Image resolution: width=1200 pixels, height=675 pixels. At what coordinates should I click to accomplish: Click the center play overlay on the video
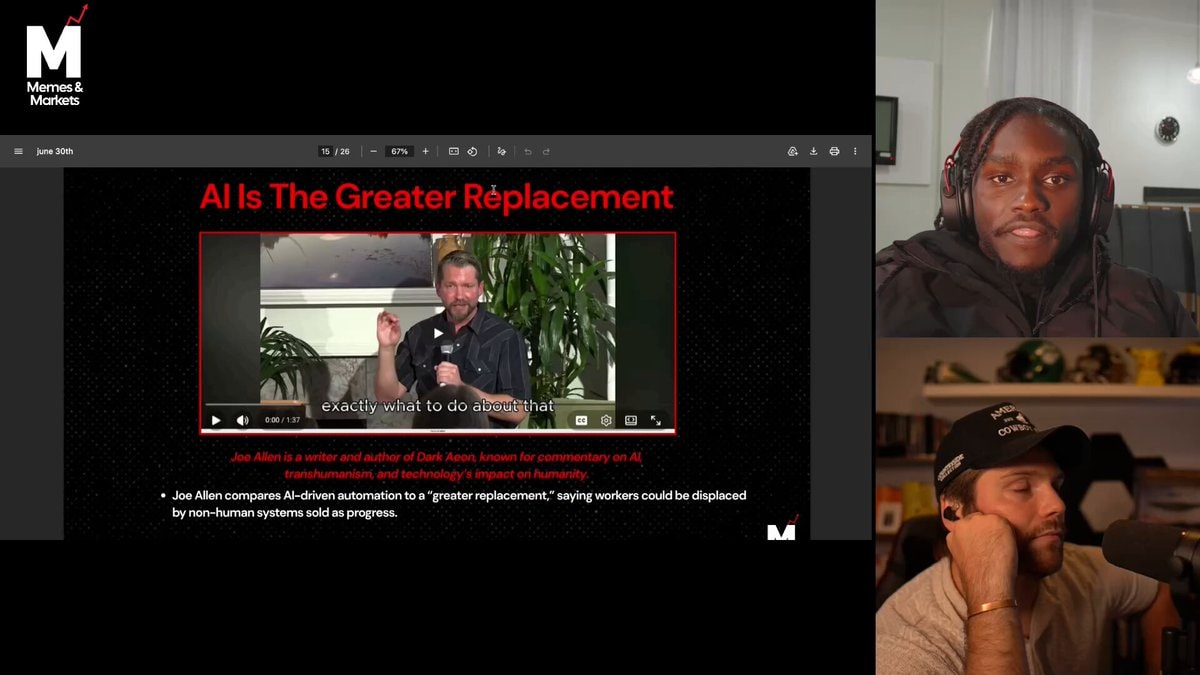(x=438, y=333)
